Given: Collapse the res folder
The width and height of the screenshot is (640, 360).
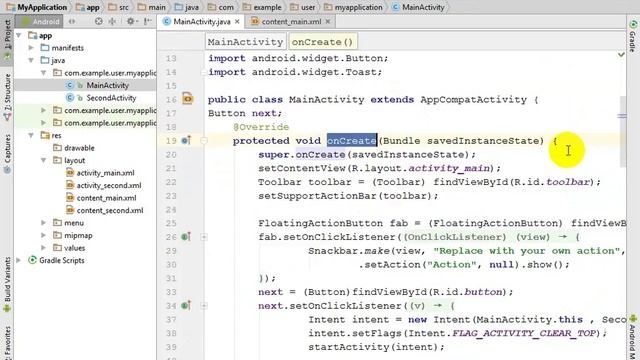Looking at the screenshot, I should 31,136.
